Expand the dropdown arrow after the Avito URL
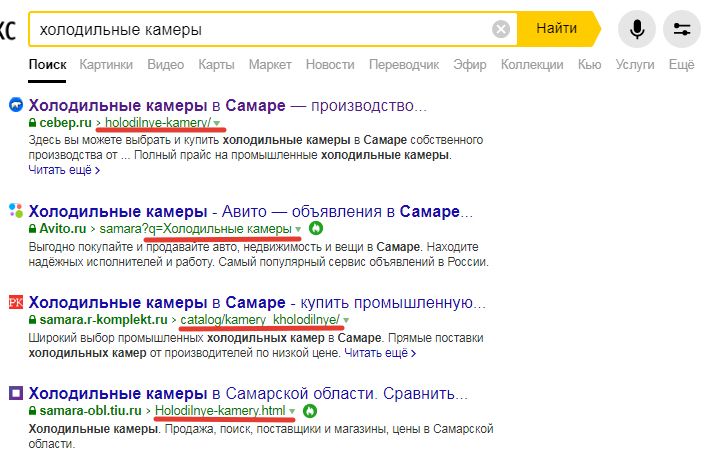This screenshot has height=469, width=708. [298, 229]
